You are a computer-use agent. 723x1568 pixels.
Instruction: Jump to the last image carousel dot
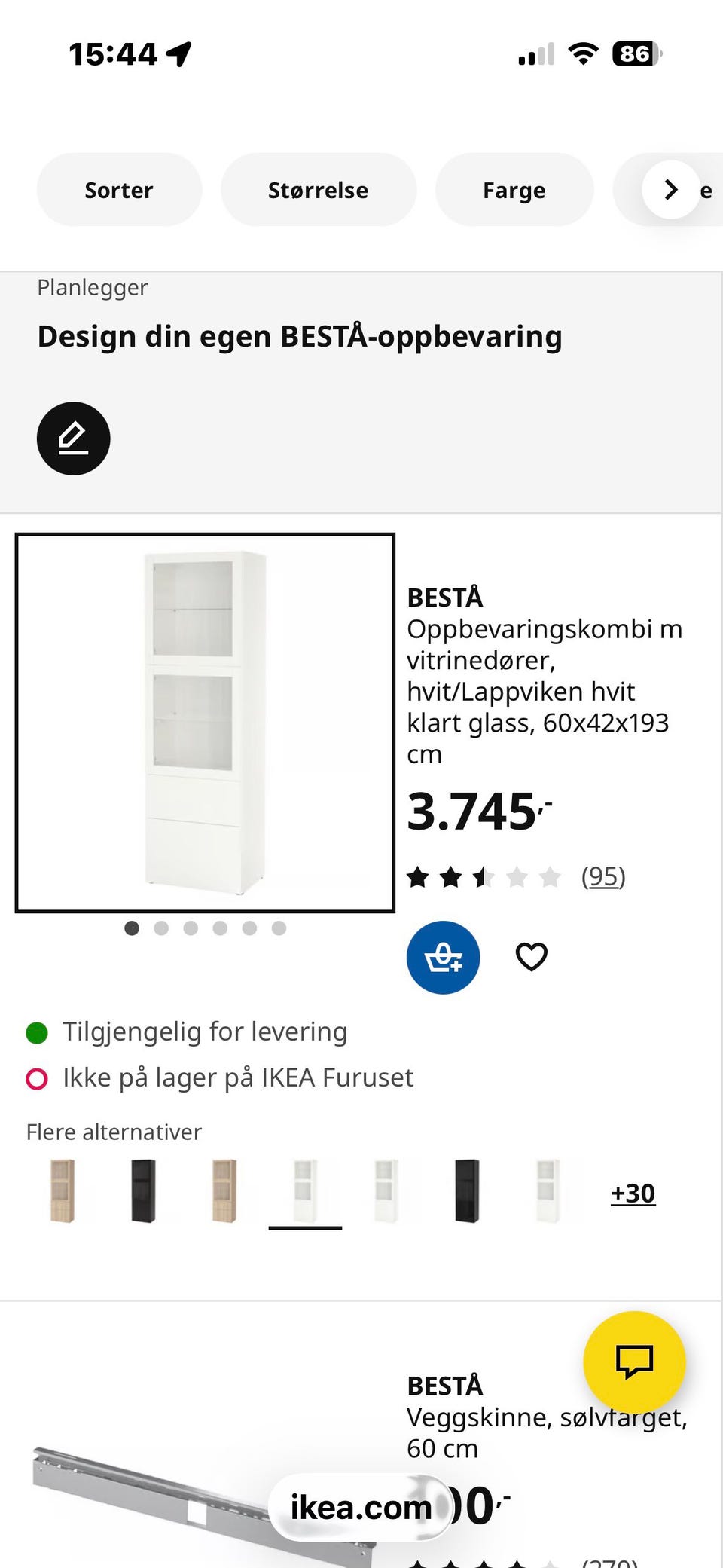(279, 928)
